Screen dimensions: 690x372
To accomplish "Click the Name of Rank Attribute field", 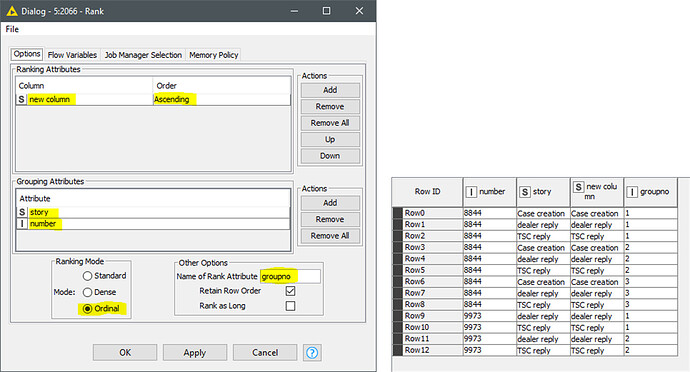I will point(290,276).
